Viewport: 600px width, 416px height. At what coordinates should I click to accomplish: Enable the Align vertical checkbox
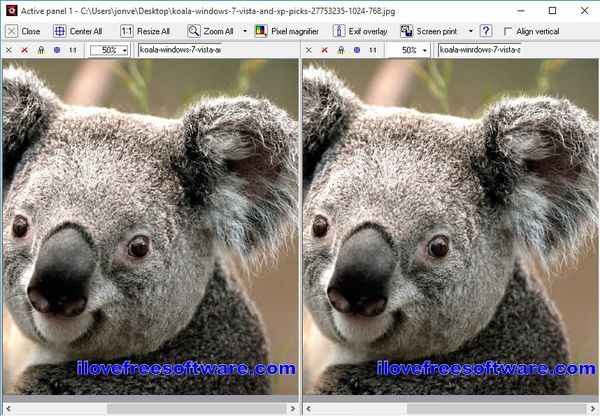click(508, 31)
